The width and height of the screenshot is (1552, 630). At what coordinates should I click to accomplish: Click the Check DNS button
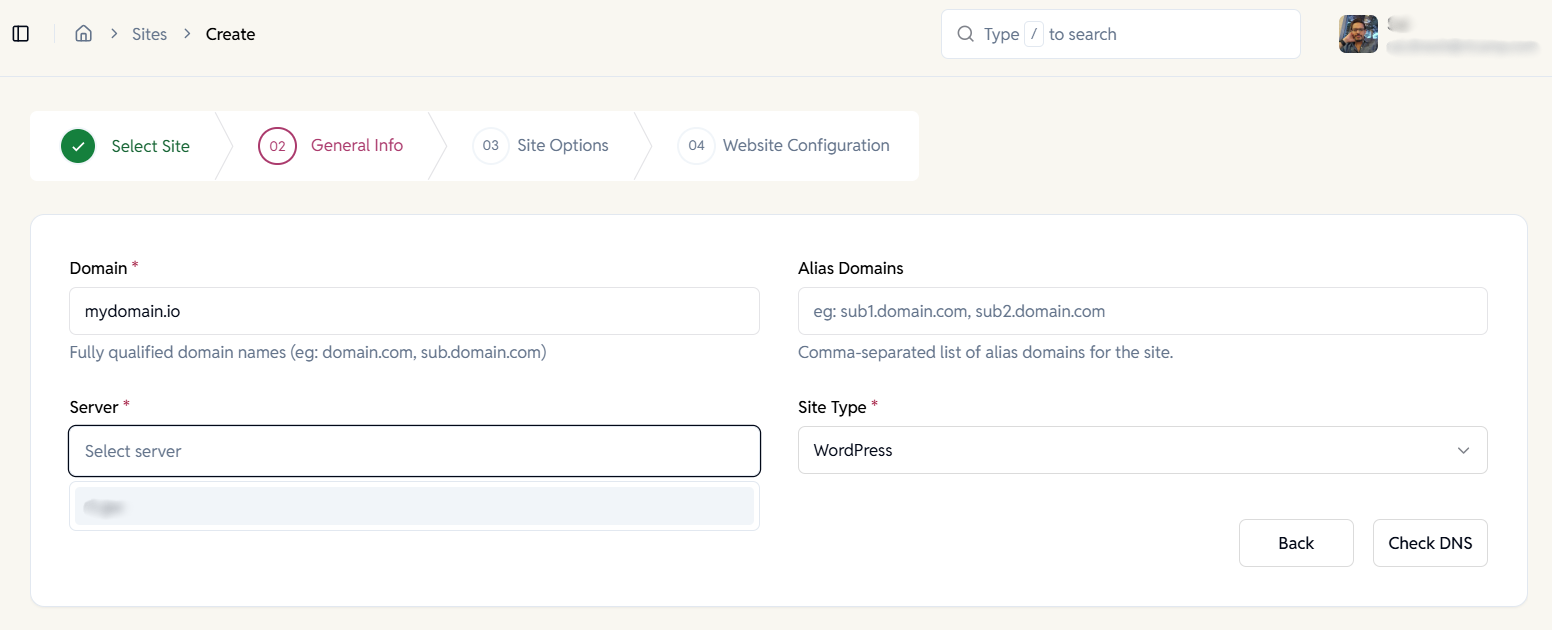click(x=1430, y=542)
